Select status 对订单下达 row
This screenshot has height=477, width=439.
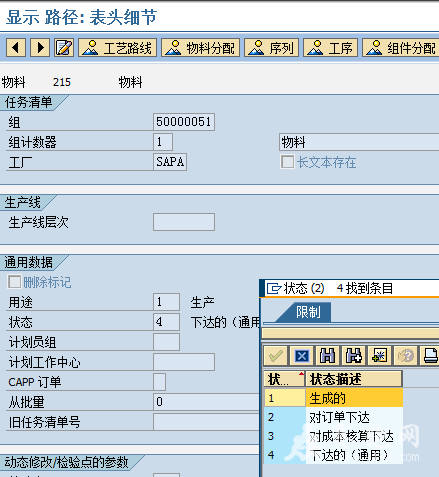[x=333, y=417]
